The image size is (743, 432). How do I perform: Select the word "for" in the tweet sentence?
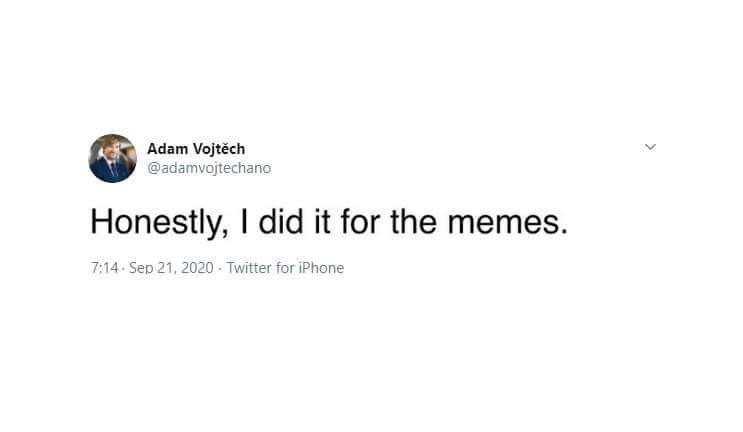[360, 221]
